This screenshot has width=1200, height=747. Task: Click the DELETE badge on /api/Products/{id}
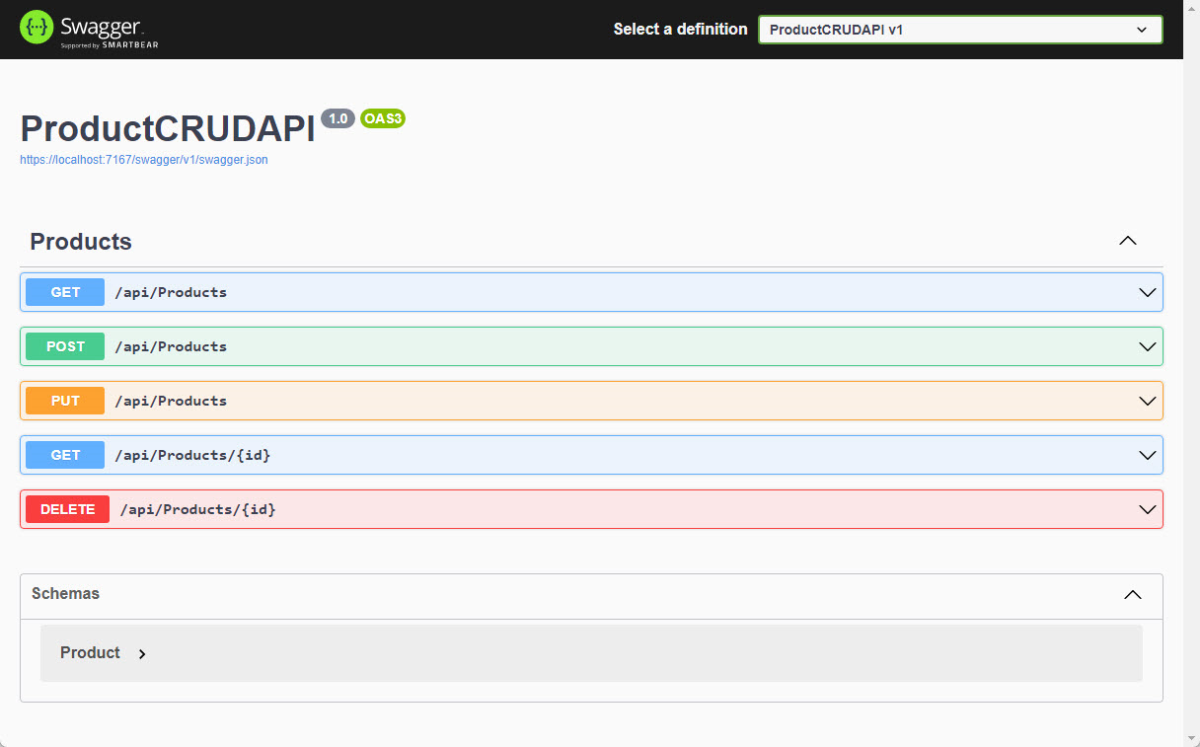tap(67, 509)
